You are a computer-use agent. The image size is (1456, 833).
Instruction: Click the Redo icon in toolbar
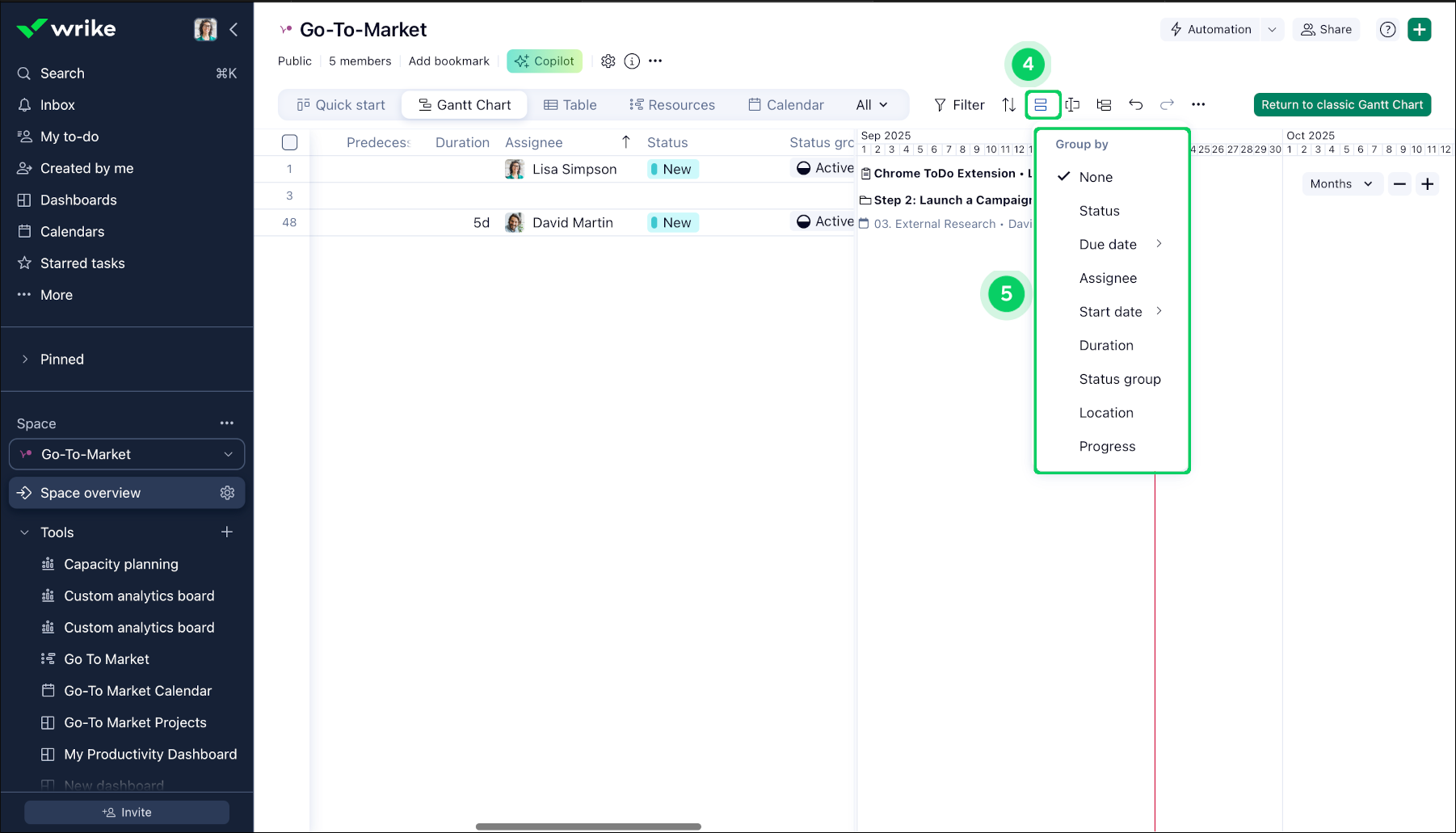(1167, 104)
